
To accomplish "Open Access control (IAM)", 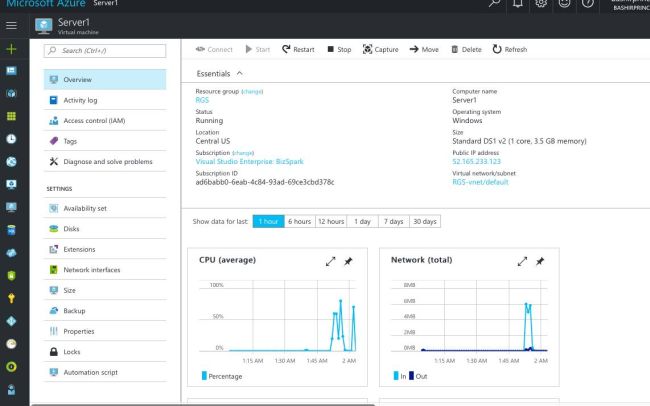I will pos(105,121).
